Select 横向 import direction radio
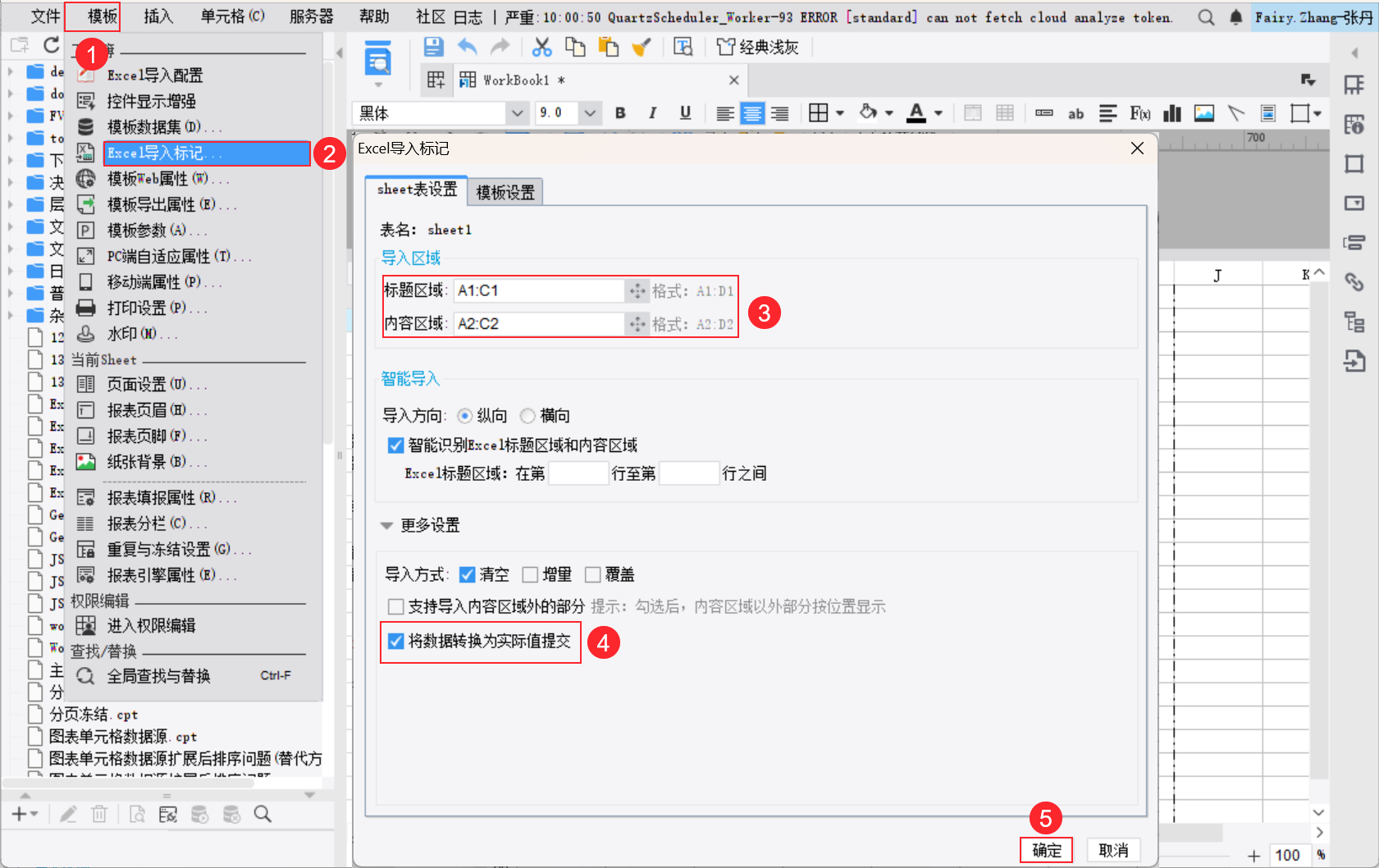 [x=527, y=416]
